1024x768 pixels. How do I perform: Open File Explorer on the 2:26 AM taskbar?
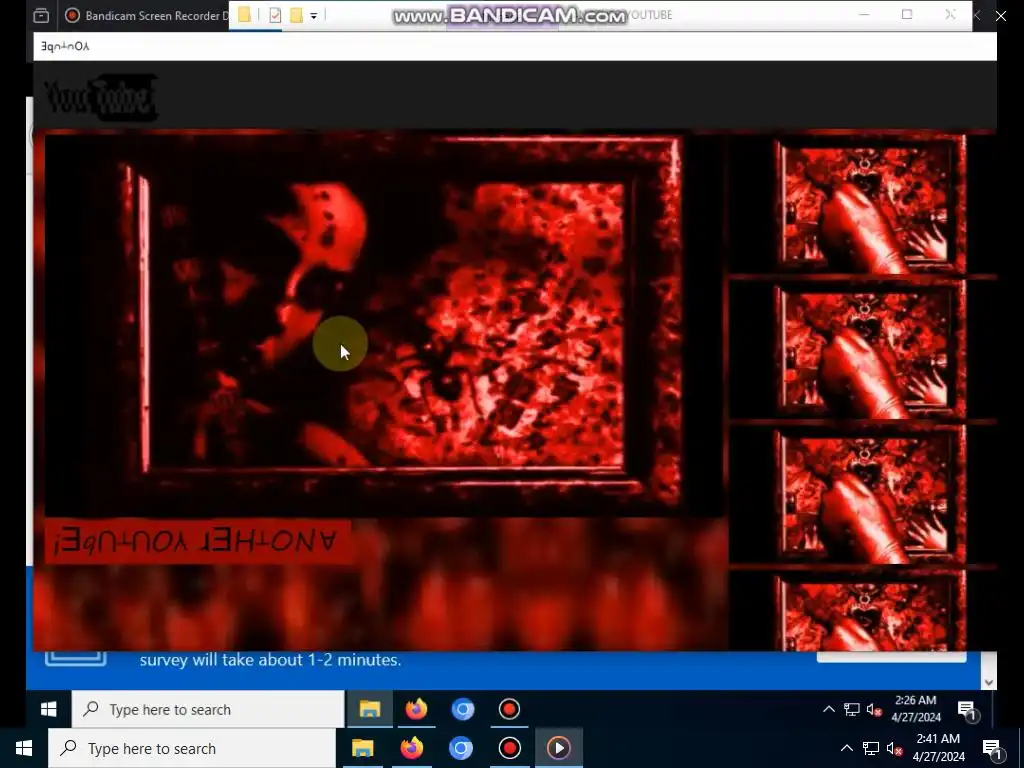point(370,709)
